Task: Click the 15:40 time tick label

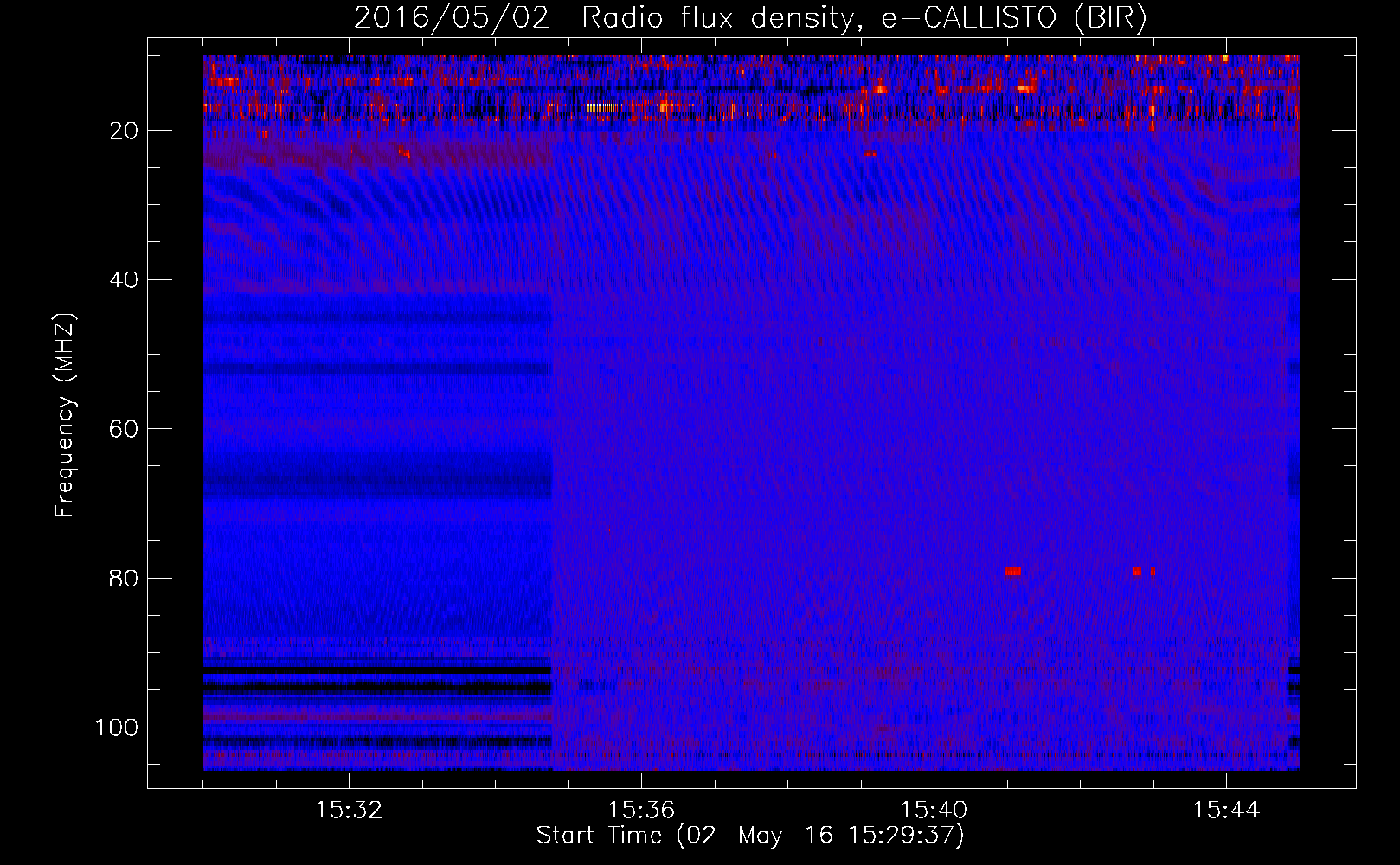Action: (934, 810)
